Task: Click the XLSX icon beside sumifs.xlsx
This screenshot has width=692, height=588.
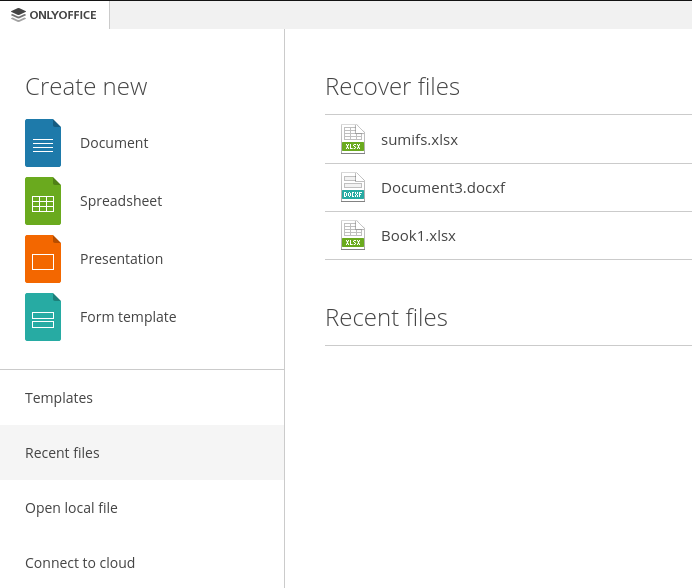Action: pos(353,139)
